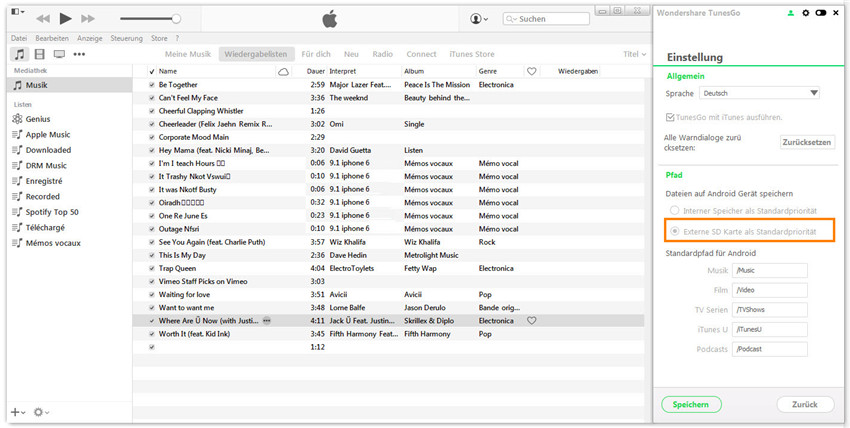The height and width of the screenshot is (428, 850).
Task: Open the sidebar gear settings menu
Action: coord(41,412)
